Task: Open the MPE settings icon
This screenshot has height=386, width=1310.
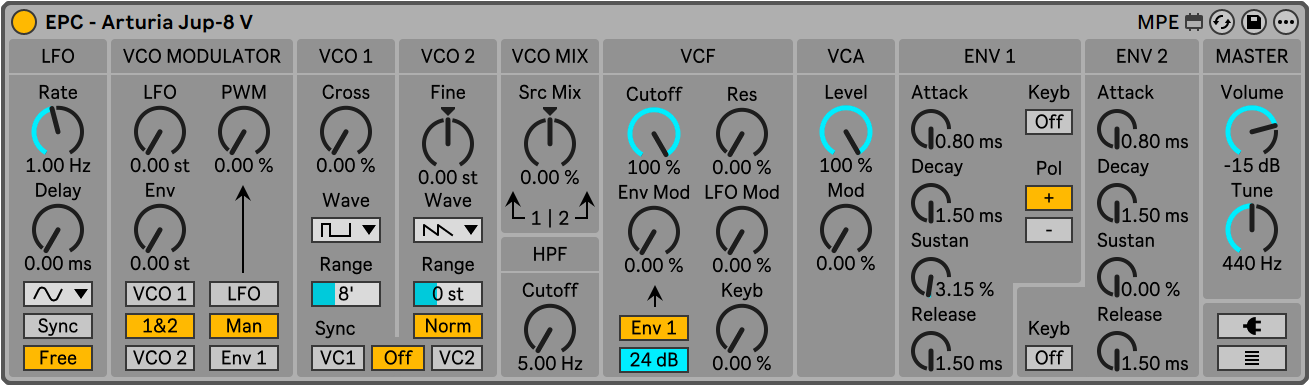Action: 1194,22
